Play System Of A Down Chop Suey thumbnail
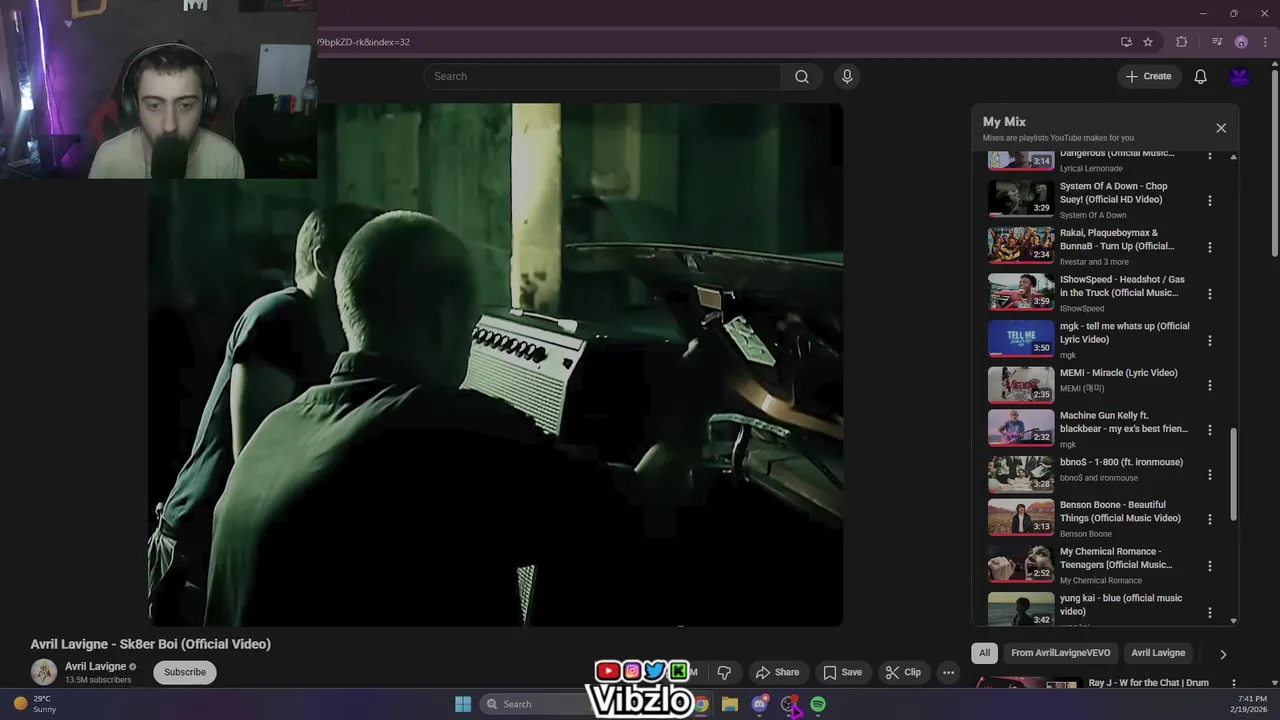This screenshot has width=1280, height=720. (x=1021, y=199)
